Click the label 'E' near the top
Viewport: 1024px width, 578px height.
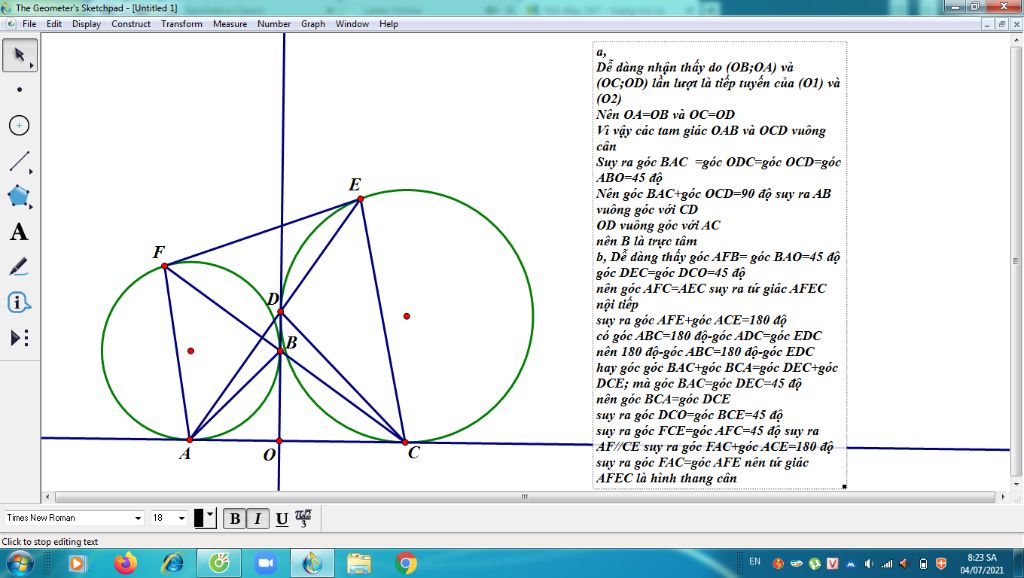point(355,184)
